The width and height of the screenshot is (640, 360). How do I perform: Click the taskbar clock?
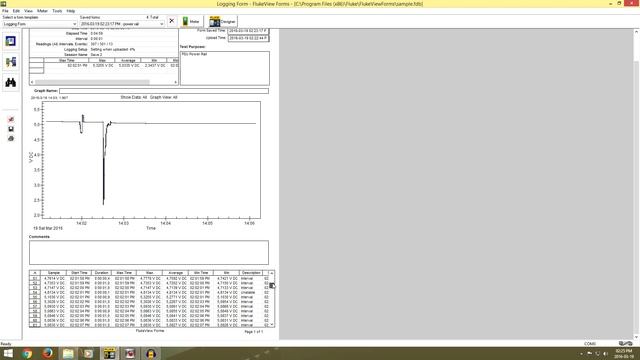point(624,353)
